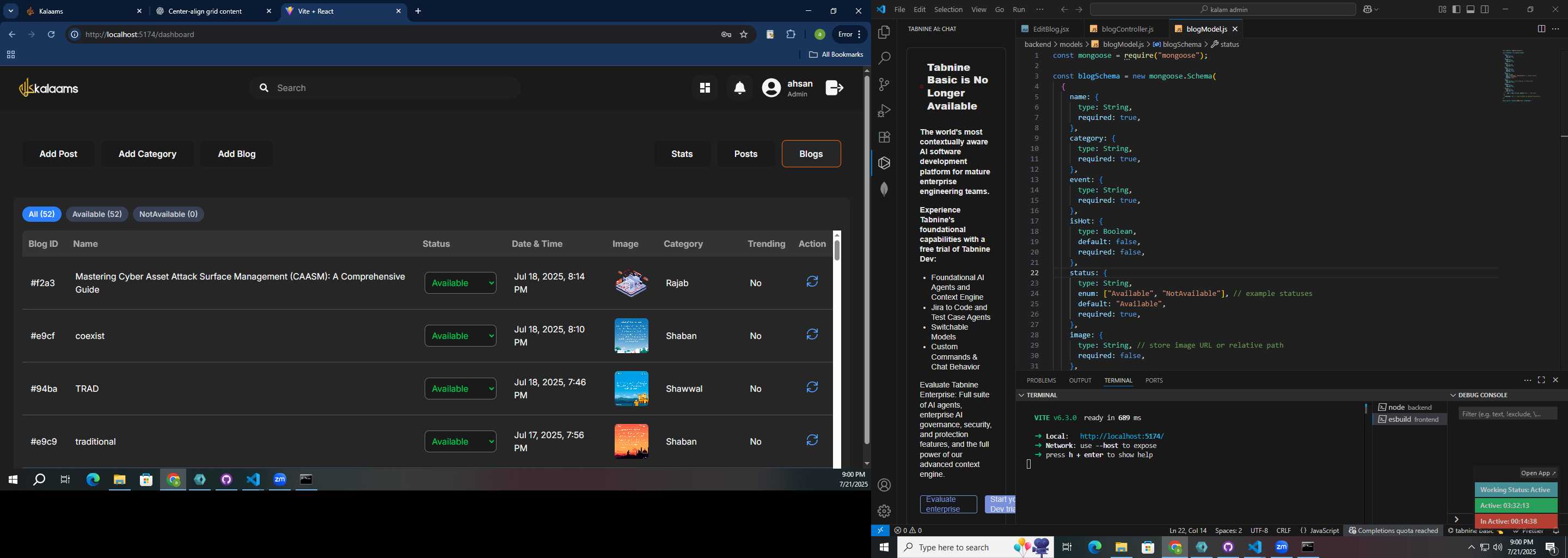Open the Manage gear icon in VS Code
Viewport: 1568px width, 558px height.
coord(884,511)
